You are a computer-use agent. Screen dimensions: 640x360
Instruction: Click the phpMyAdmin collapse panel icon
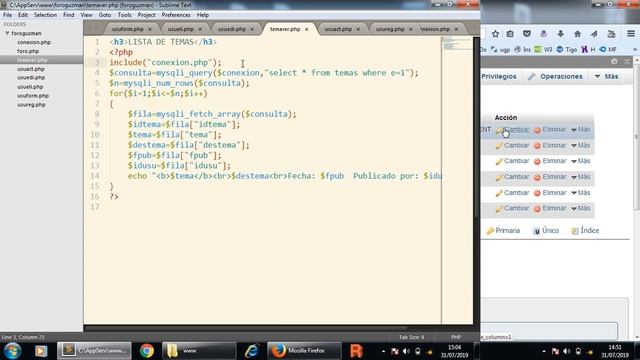pos(627,62)
